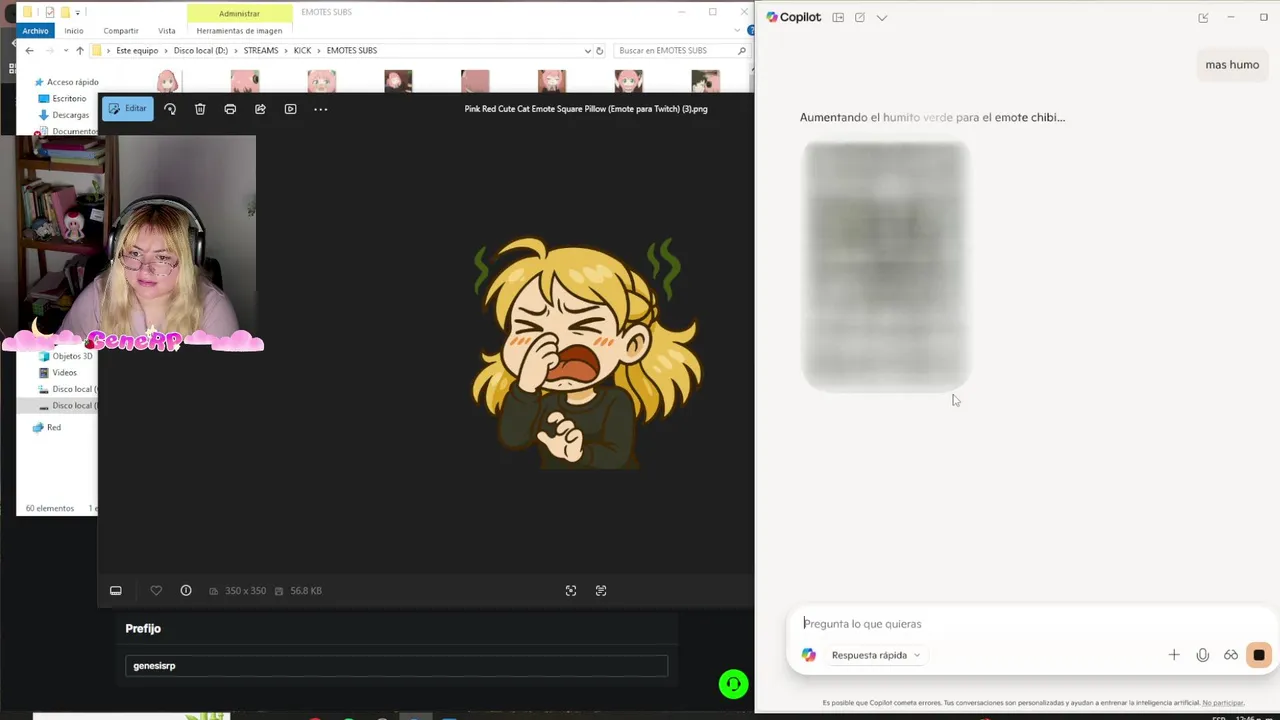Refresh the EMOTES SUBS folder

click(600, 50)
